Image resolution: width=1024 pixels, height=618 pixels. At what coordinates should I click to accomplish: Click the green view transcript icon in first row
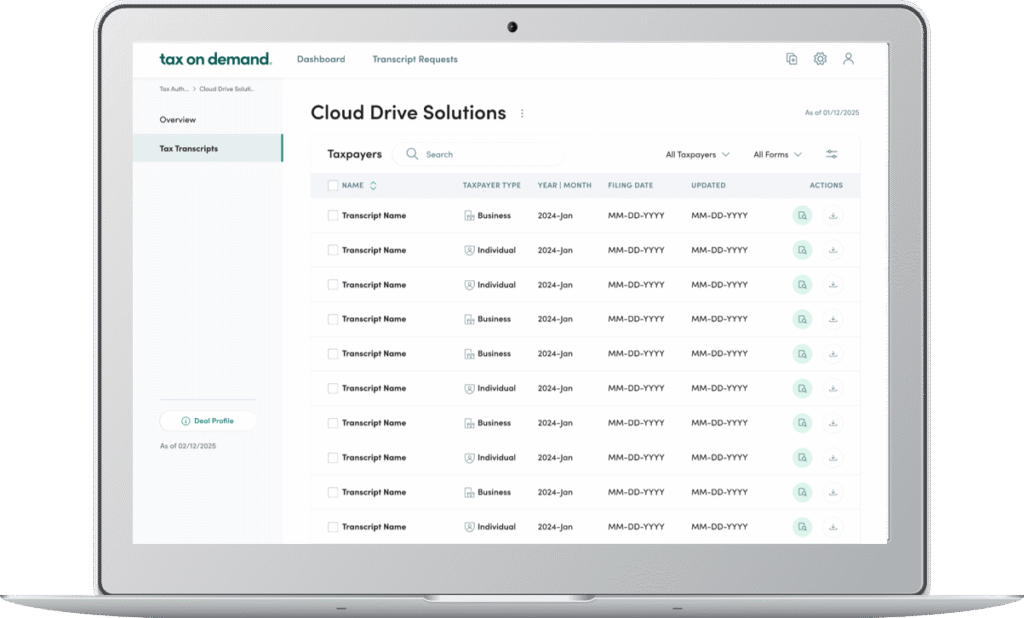point(802,216)
